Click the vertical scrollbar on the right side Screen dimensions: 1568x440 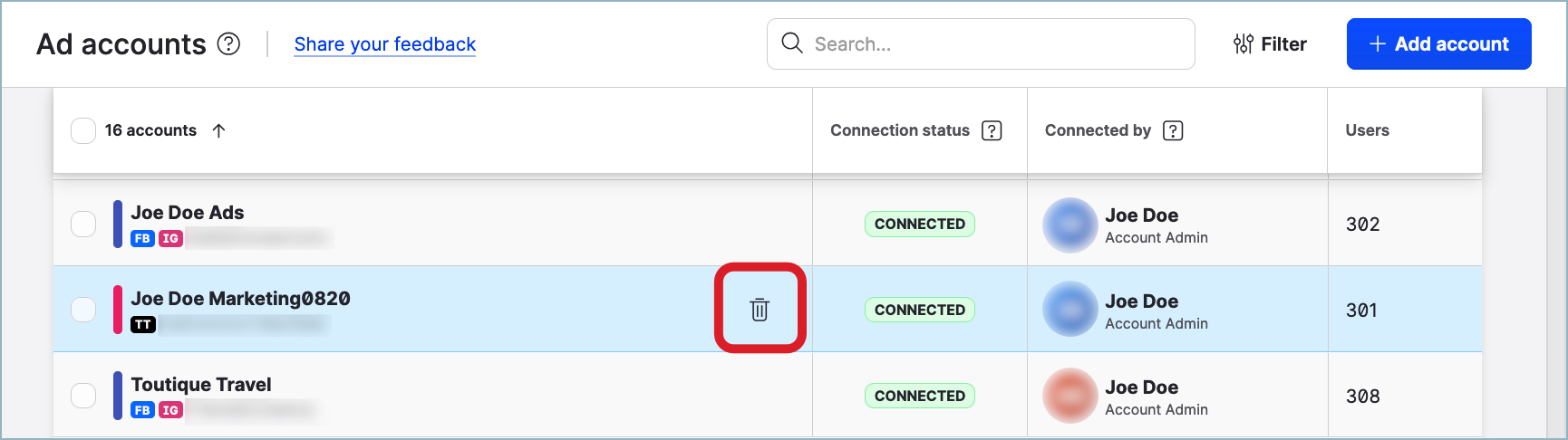pos(1556,263)
